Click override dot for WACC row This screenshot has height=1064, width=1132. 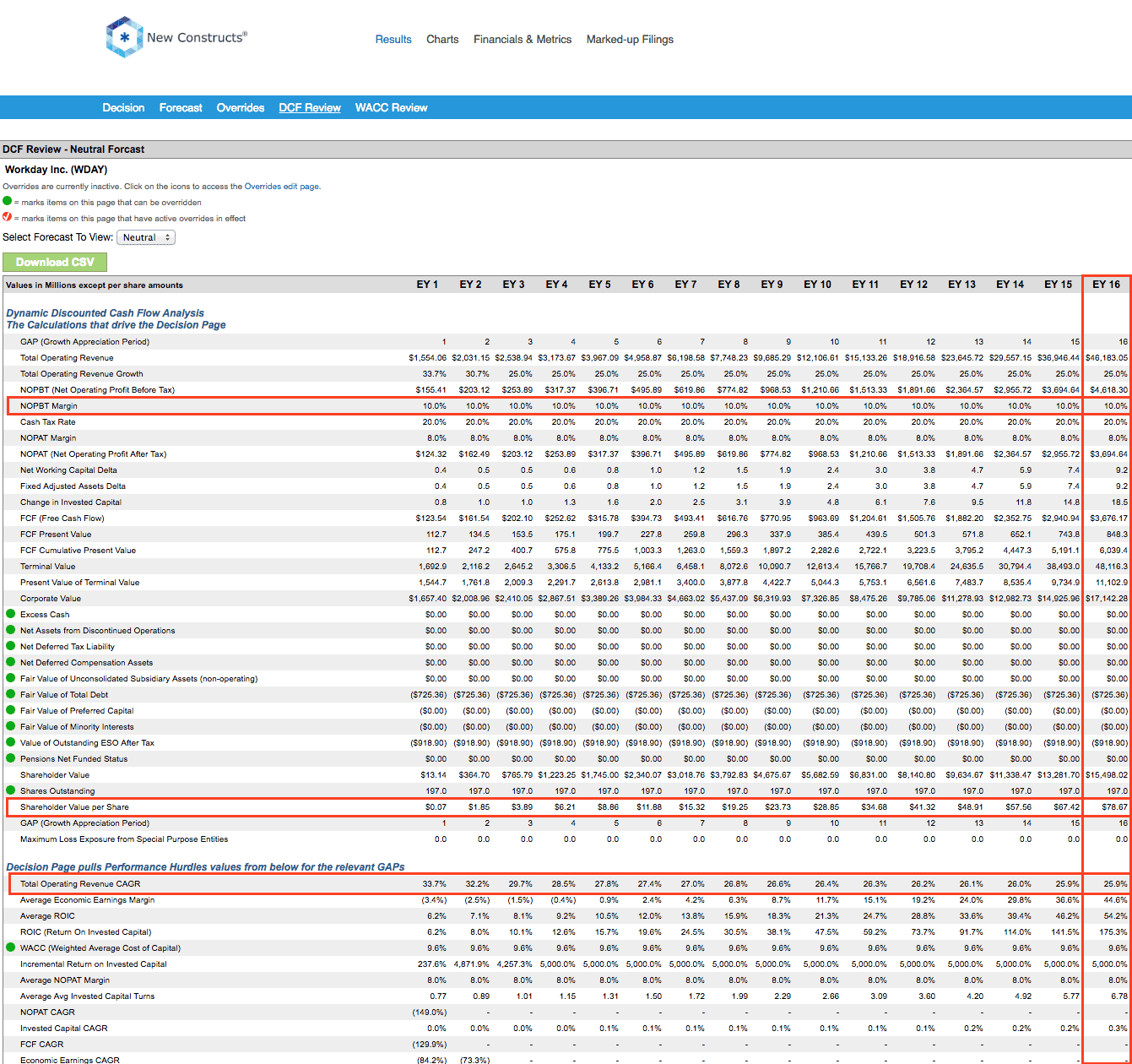10,947
